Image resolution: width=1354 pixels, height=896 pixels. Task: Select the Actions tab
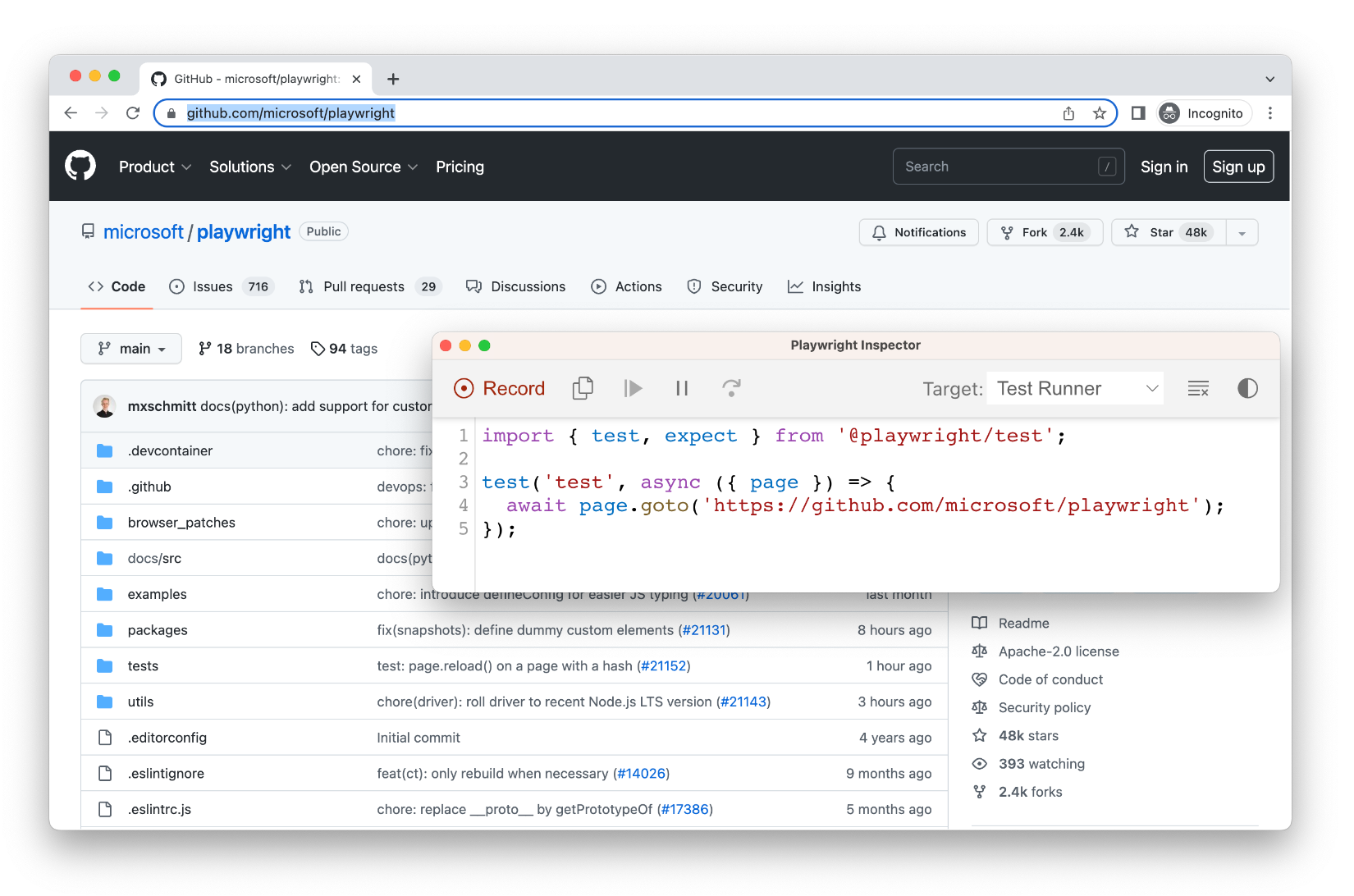pos(626,286)
